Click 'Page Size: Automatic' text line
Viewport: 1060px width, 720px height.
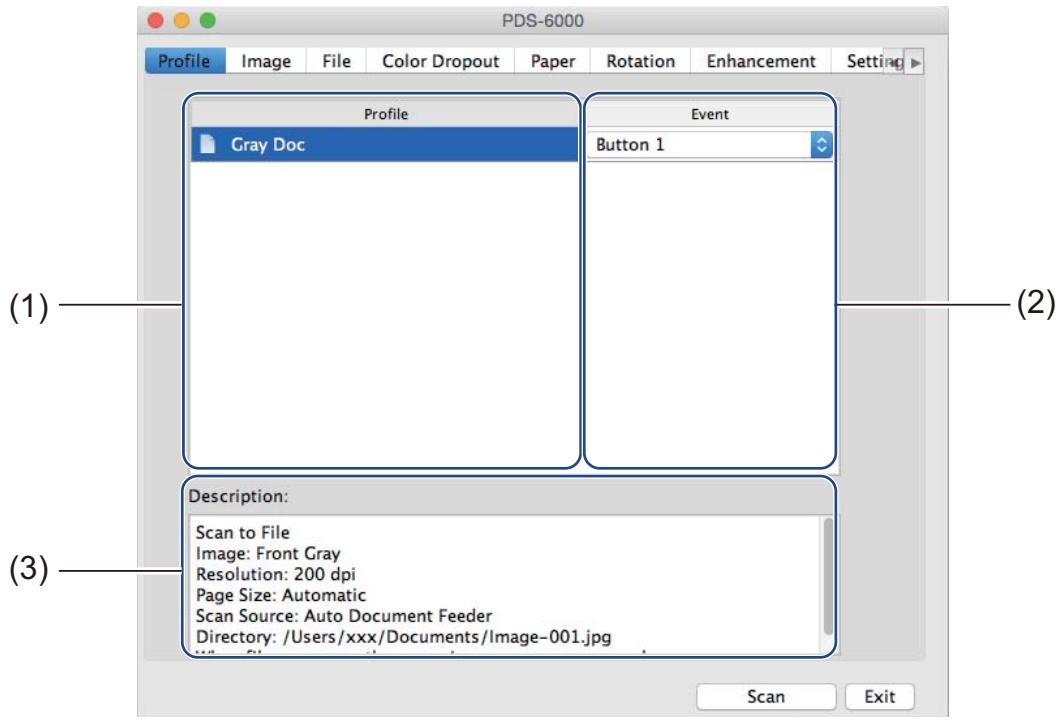point(281,595)
